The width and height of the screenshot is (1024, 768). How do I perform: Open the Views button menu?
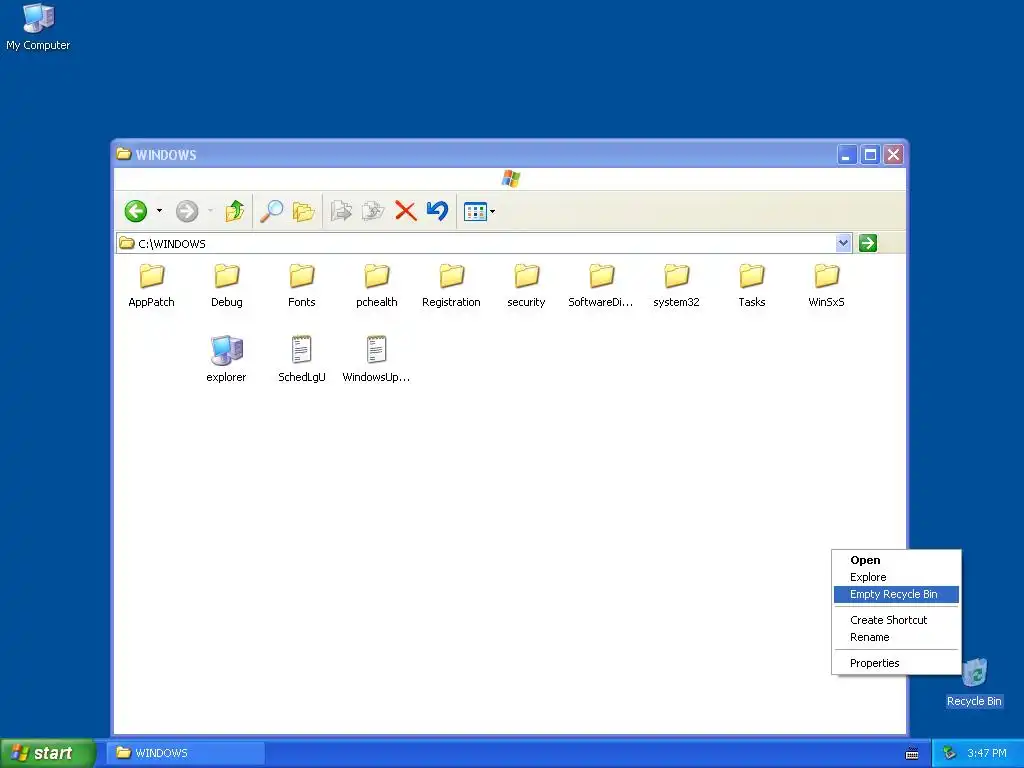[479, 212]
